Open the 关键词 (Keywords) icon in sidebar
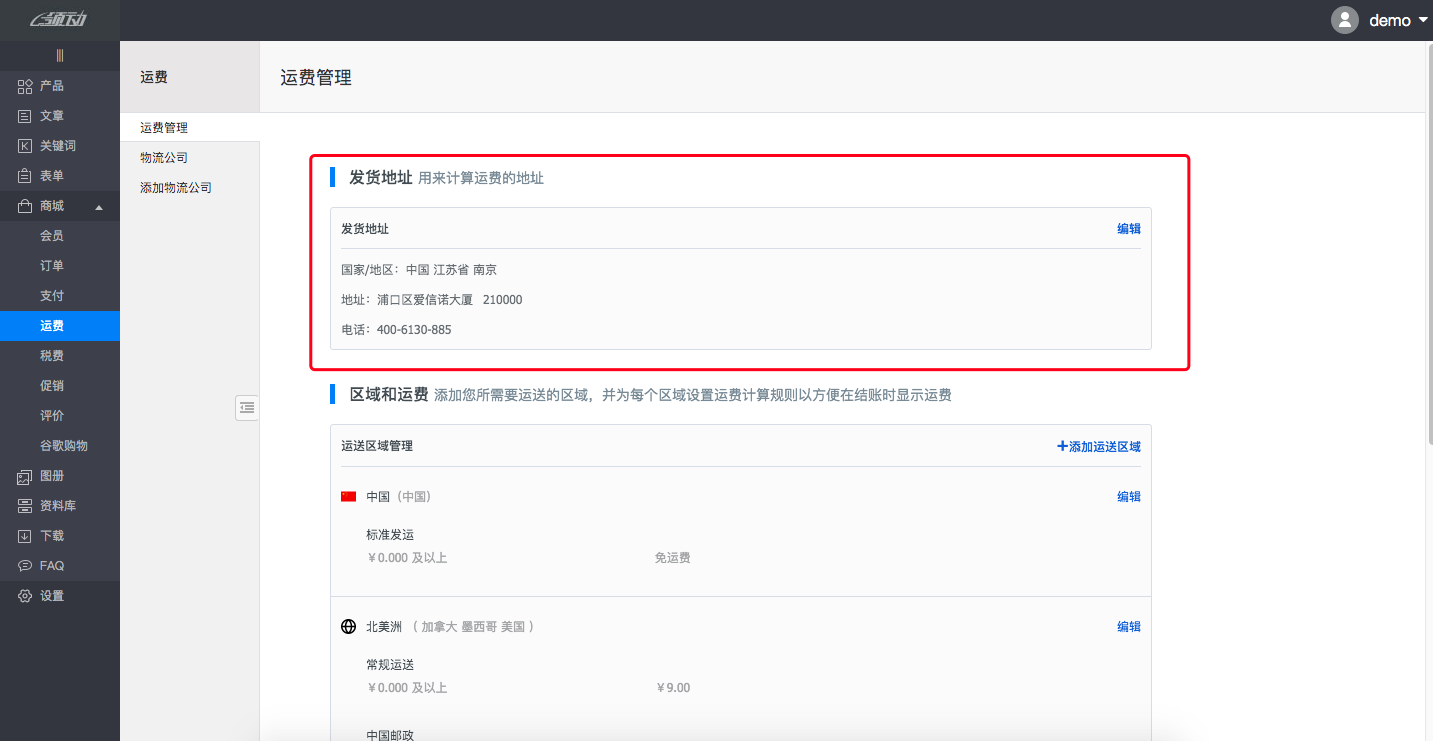The height and width of the screenshot is (741, 1433). [x=25, y=146]
